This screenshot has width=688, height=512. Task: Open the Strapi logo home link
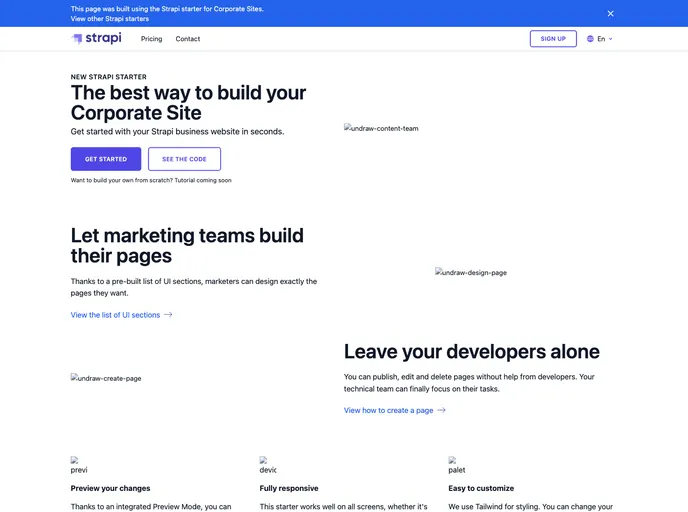click(97, 39)
